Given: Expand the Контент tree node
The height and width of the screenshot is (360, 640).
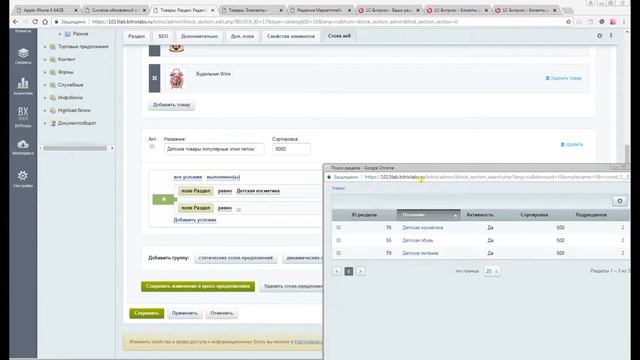Looking at the screenshot, I should pos(45,60).
